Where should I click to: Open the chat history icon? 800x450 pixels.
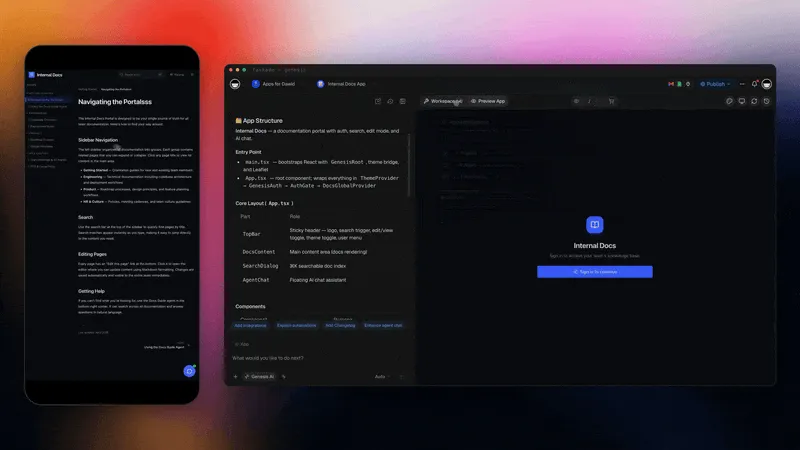390,101
